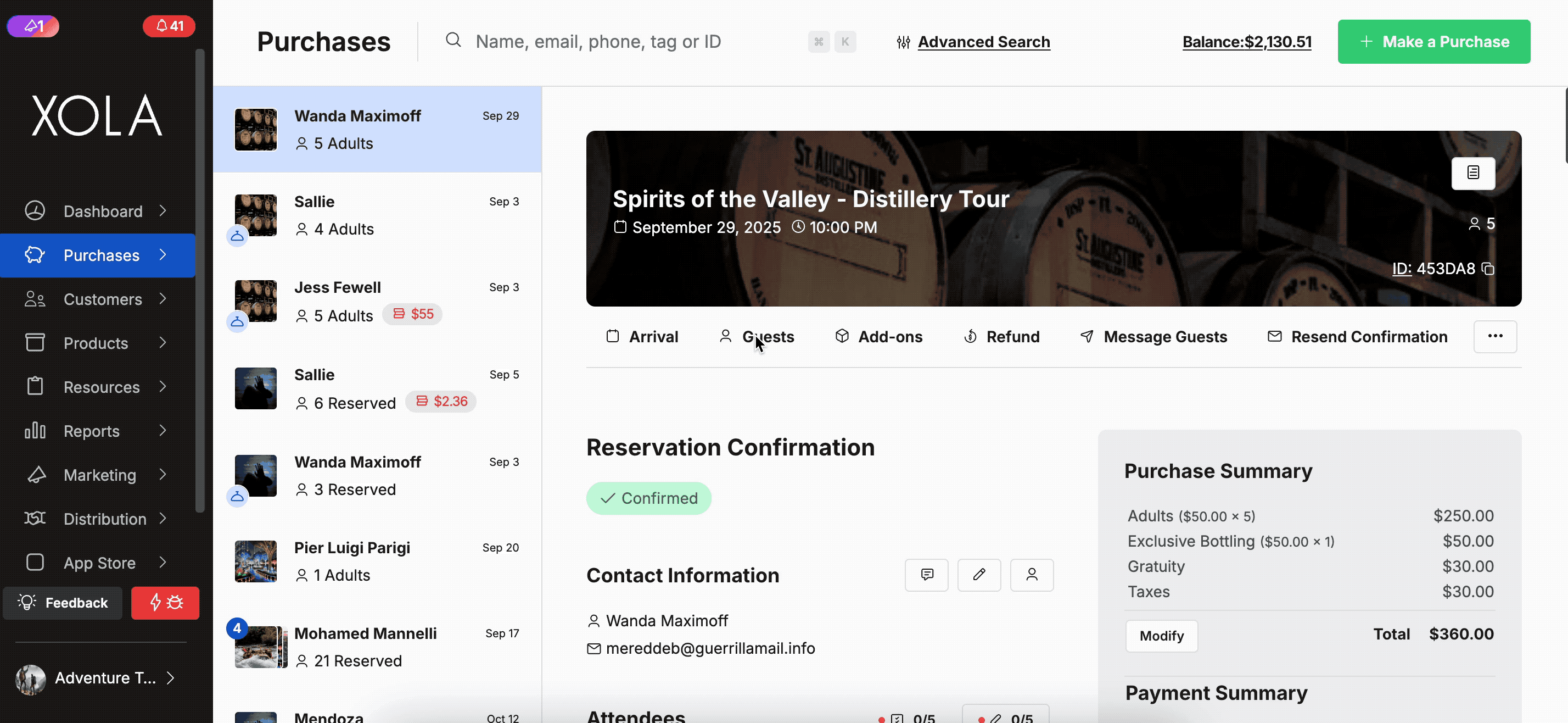This screenshot has height=723, width=1568.
Task: Open the notes icon on tour banner
Action: 1472,173
